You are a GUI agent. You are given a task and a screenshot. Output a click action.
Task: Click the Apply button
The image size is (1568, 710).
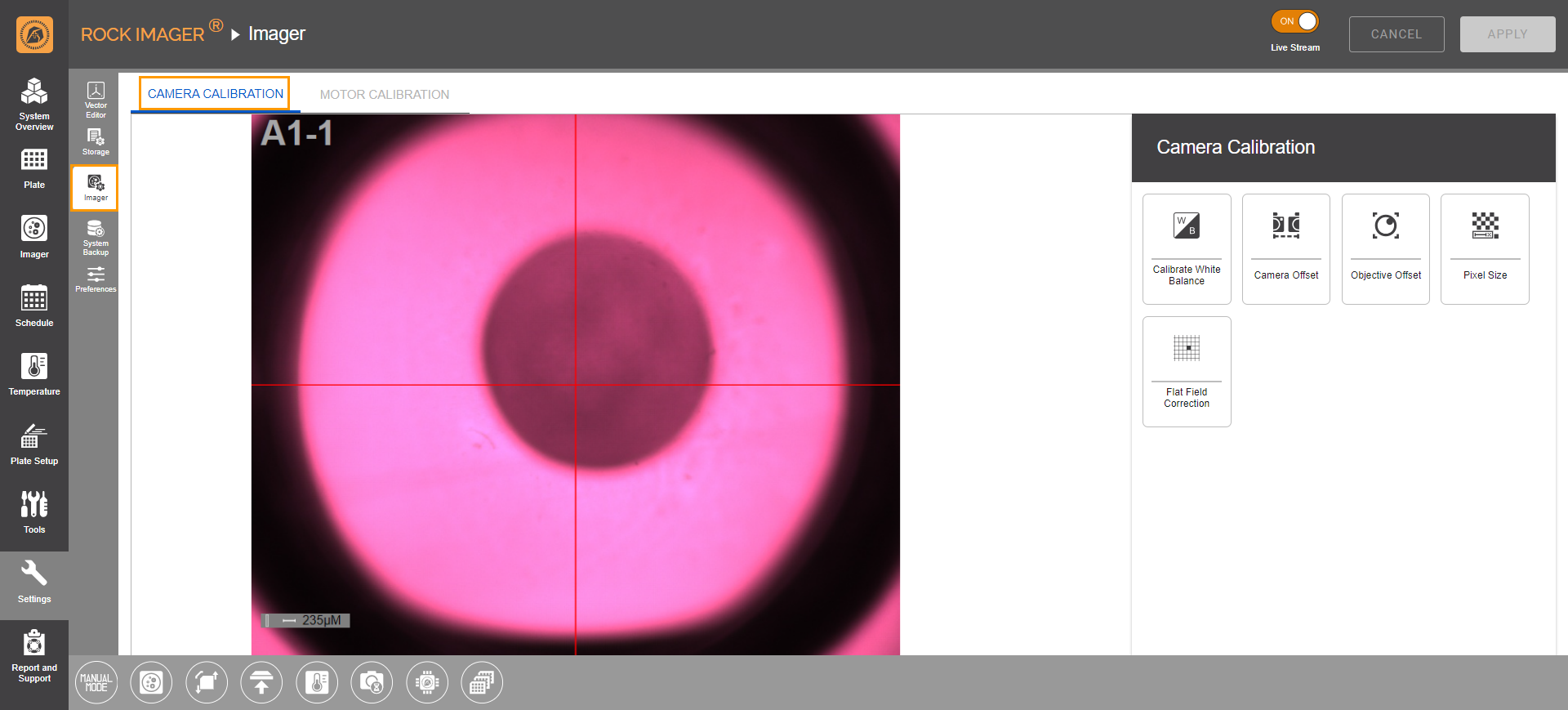1507,34
